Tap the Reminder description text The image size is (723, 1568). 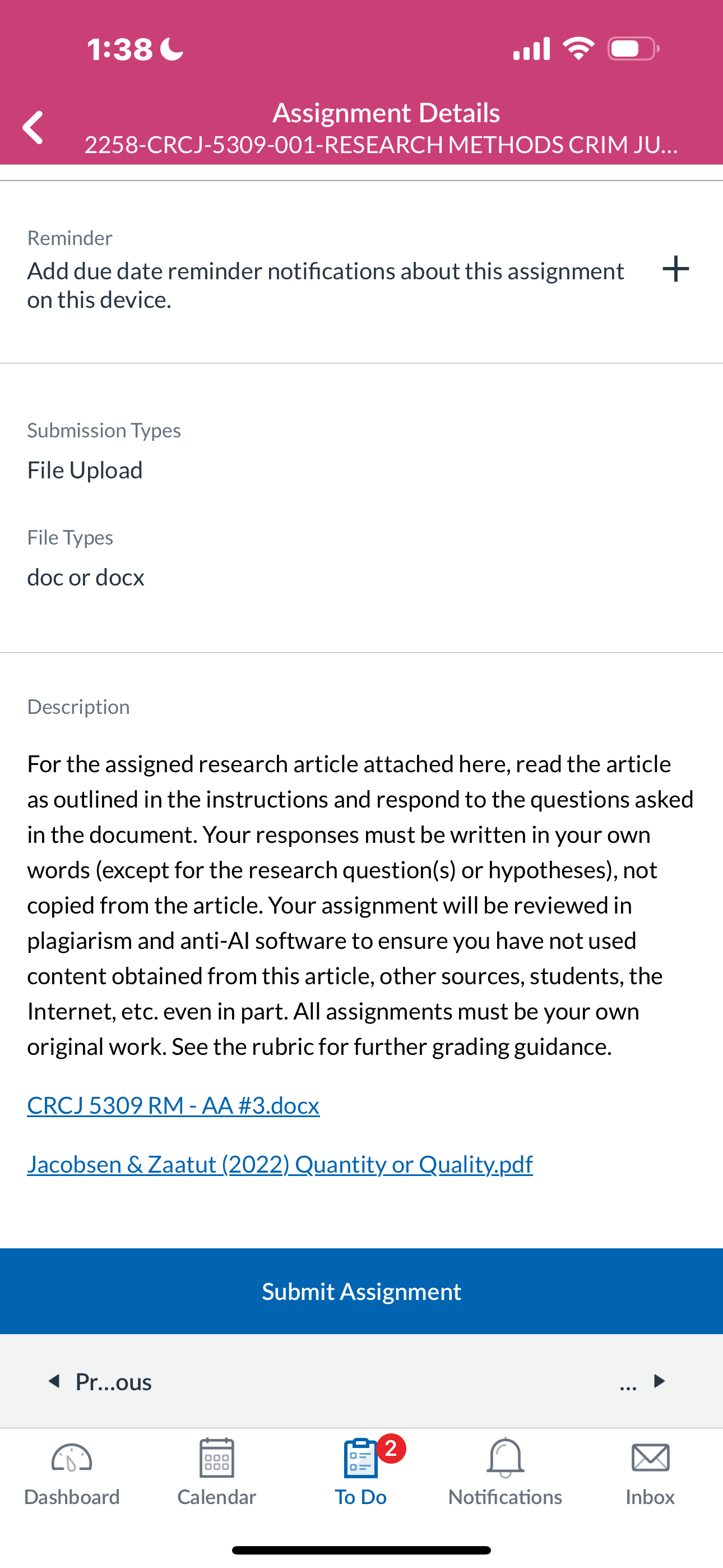point(326,285)
